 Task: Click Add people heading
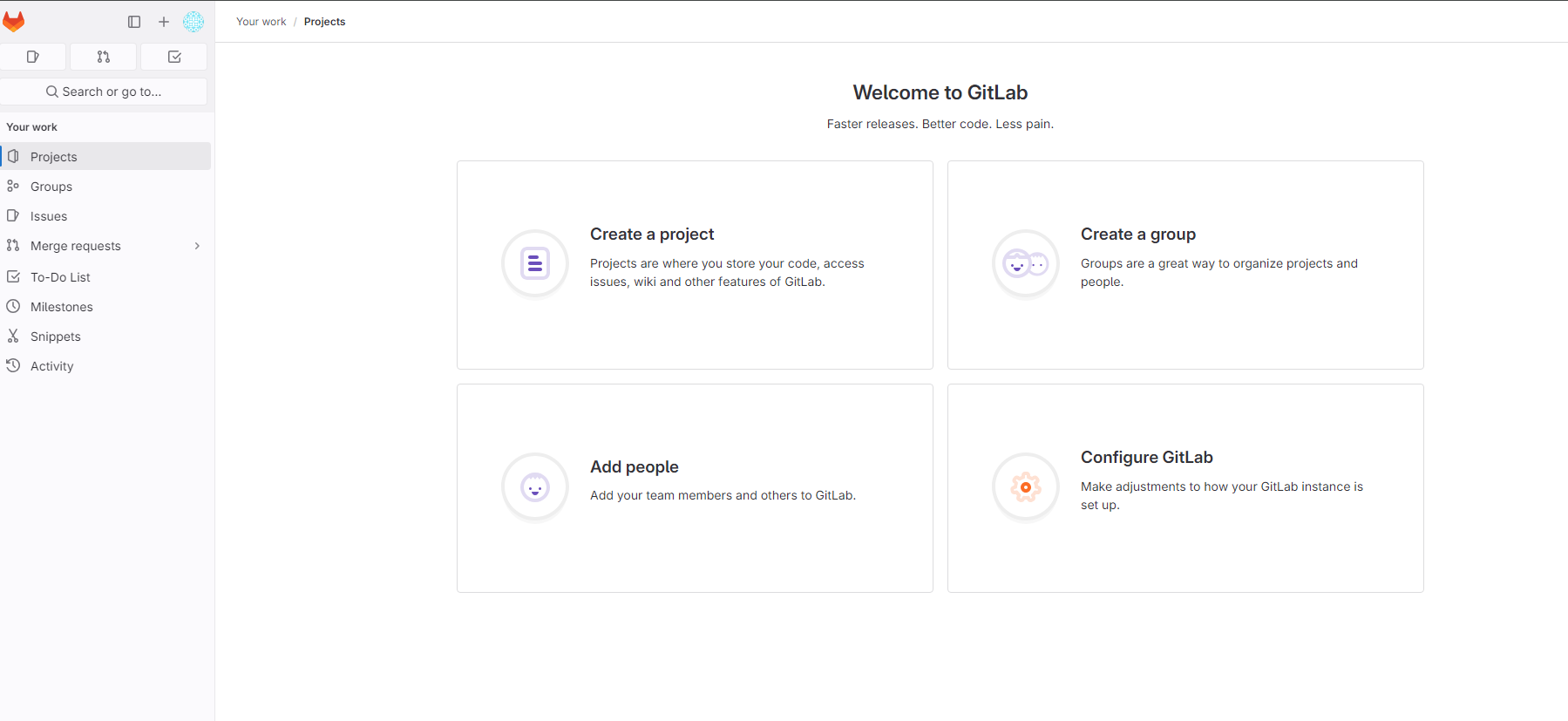point(635,466)
